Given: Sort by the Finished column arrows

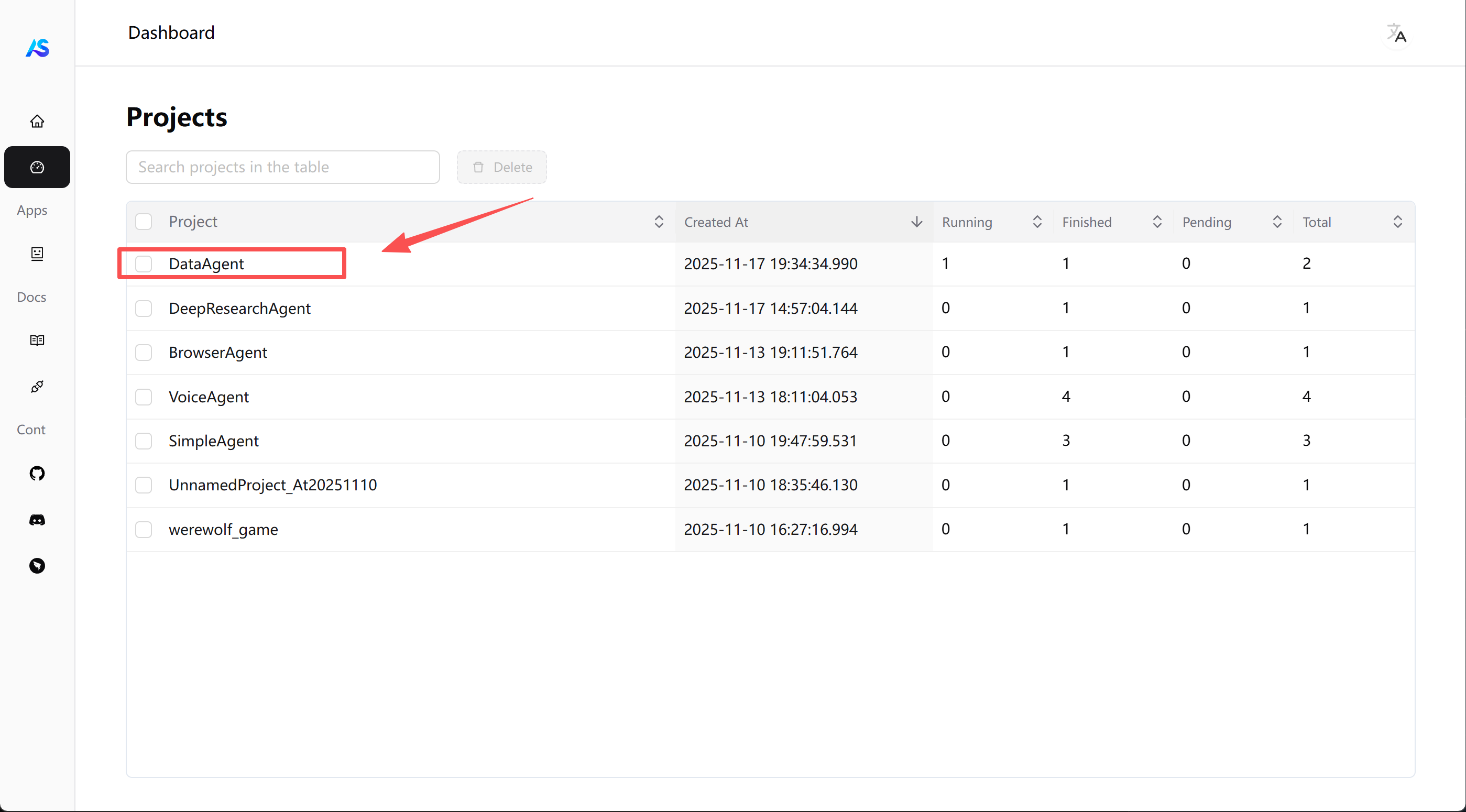Looking at the screenshot, I should 1157,222.
